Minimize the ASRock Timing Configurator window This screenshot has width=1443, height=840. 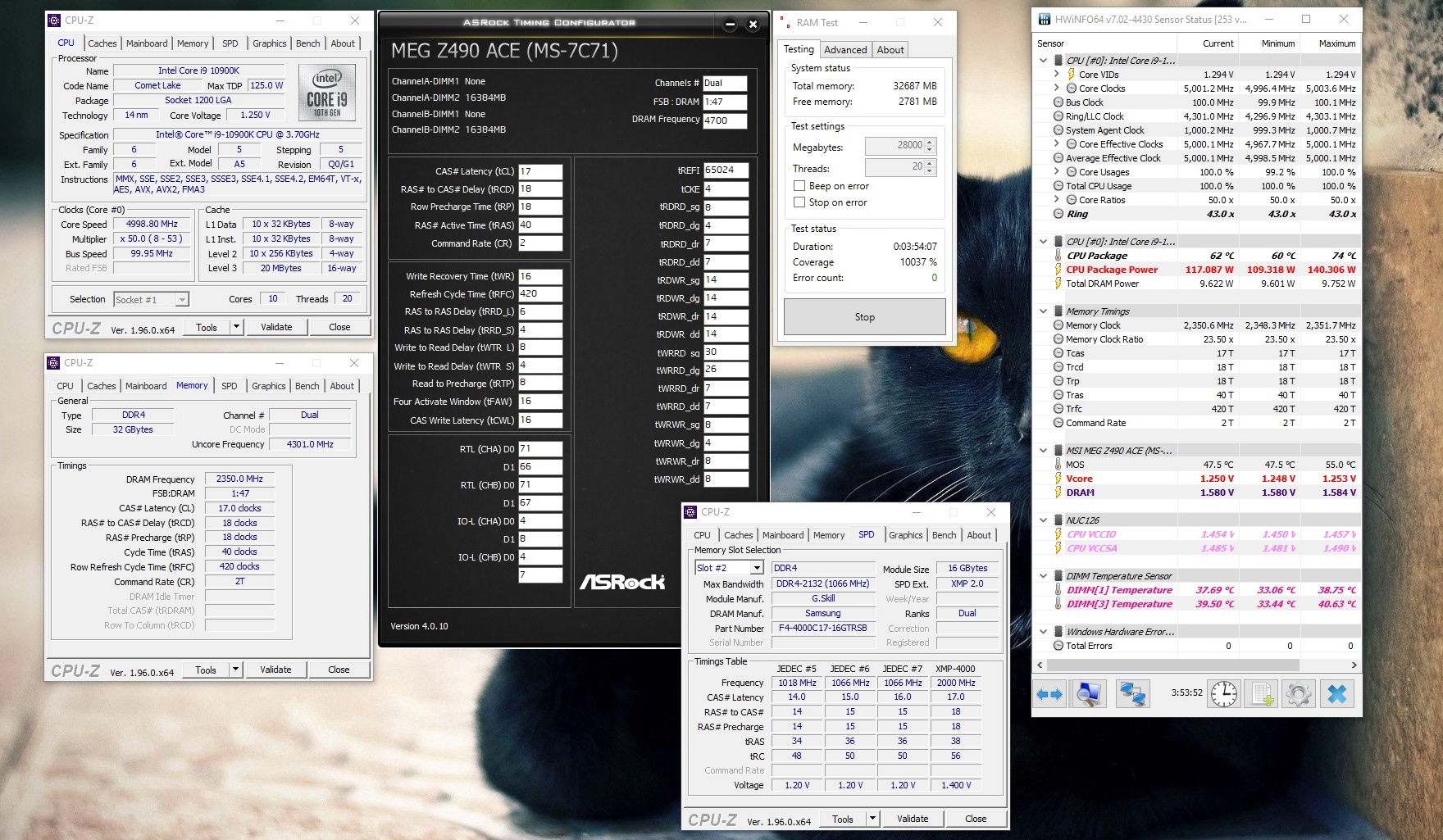730,25
